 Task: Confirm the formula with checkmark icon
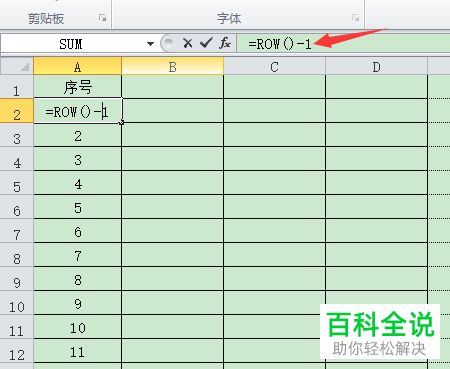point(206,43)
